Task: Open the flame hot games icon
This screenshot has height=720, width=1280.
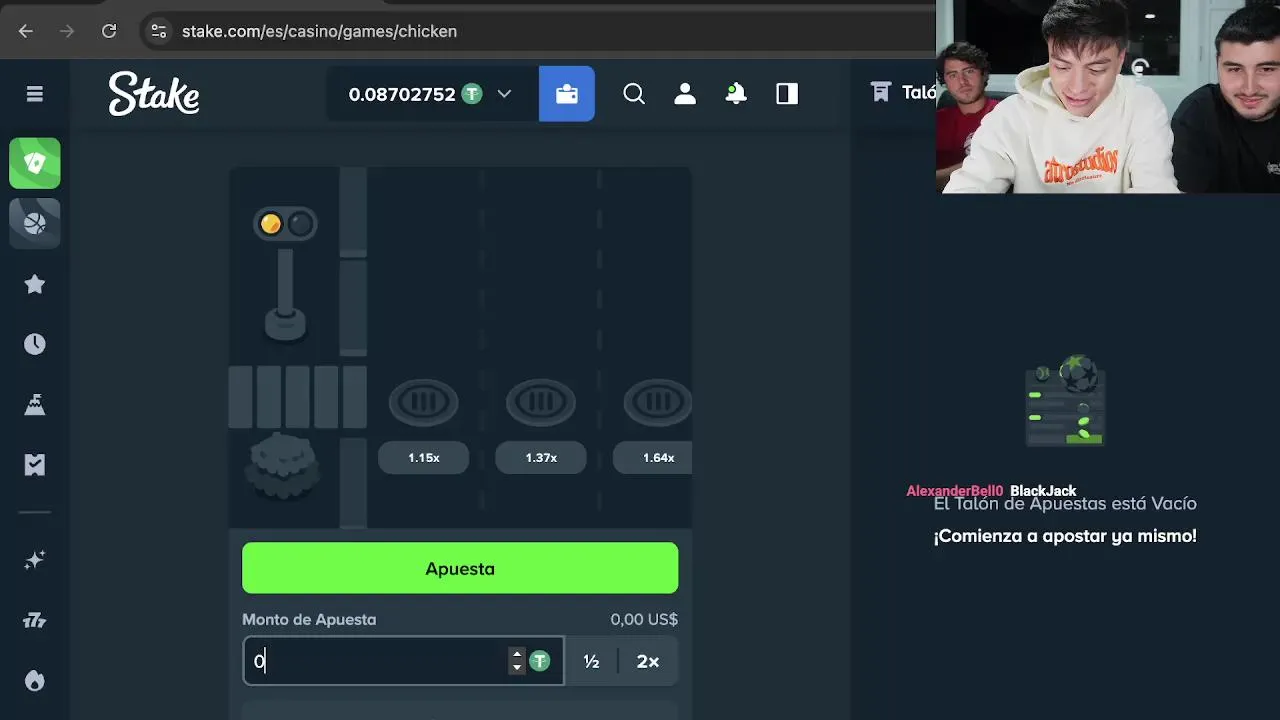Action: (35, 681)
